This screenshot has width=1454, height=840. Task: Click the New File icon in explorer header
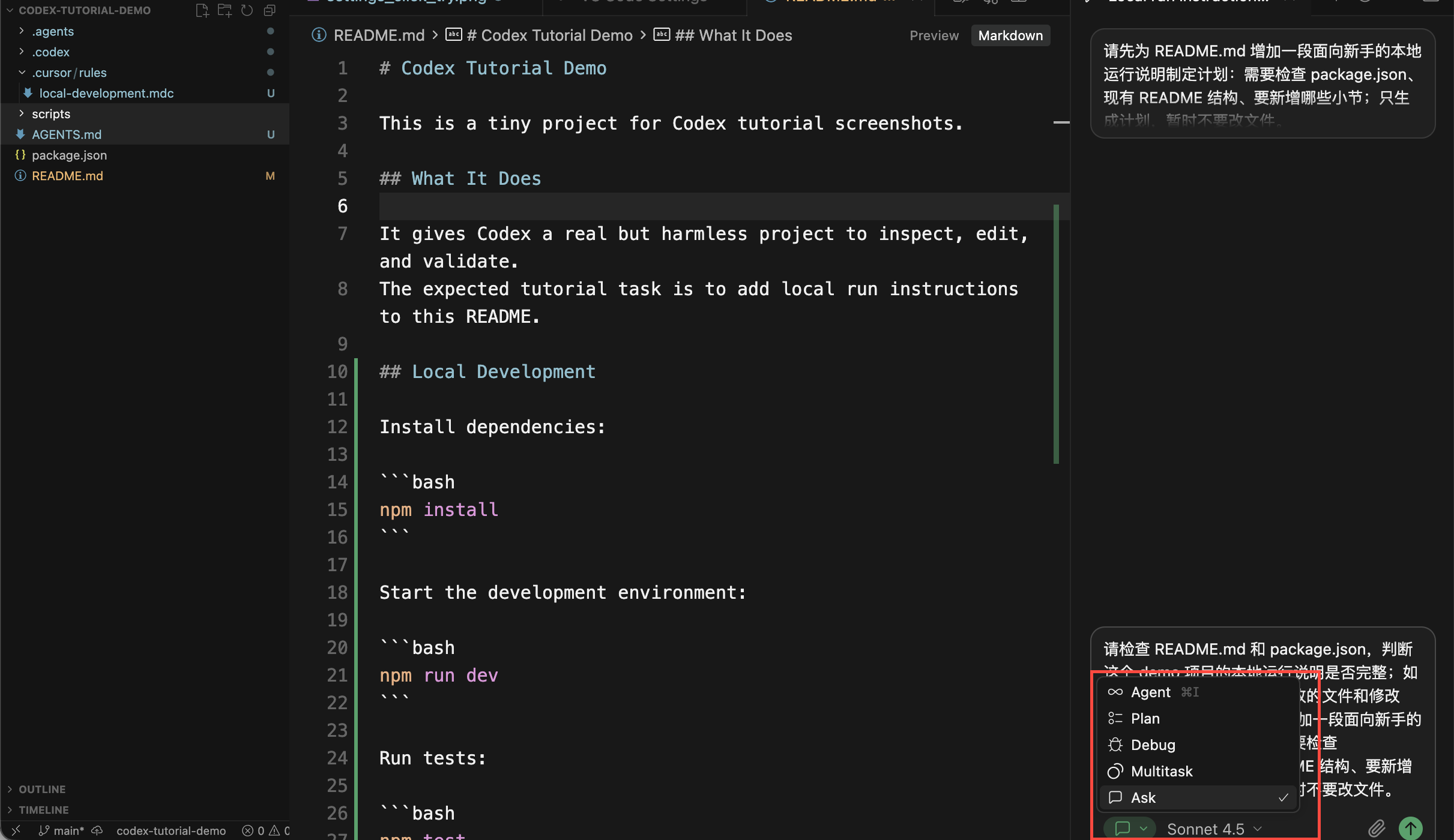[202, 10]
